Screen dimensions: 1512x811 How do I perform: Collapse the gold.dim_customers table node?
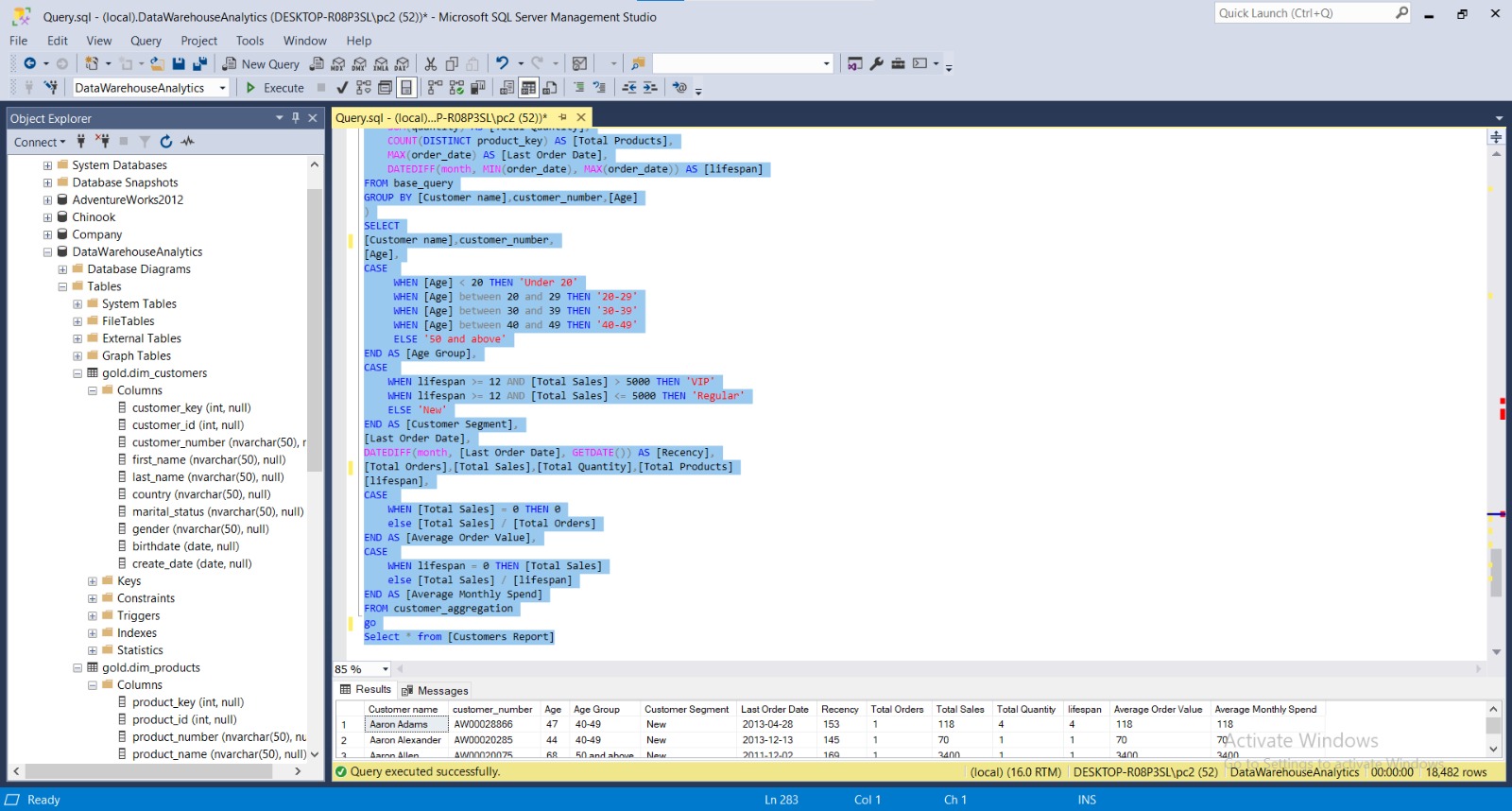point(77,373)
